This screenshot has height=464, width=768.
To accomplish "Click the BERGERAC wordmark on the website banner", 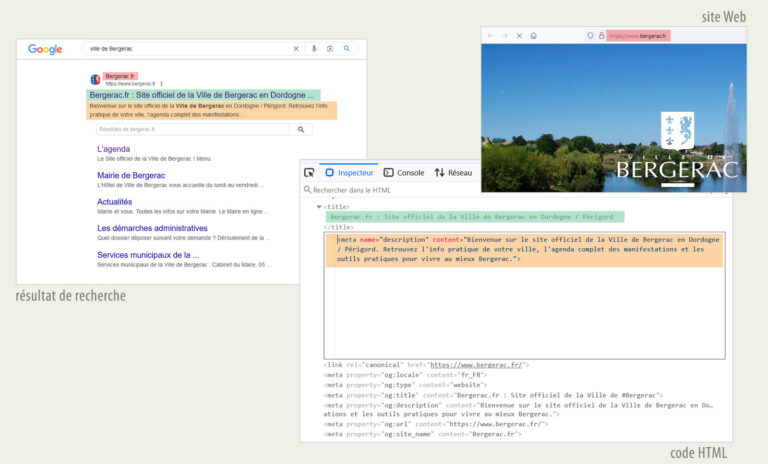I will point(677,170).
